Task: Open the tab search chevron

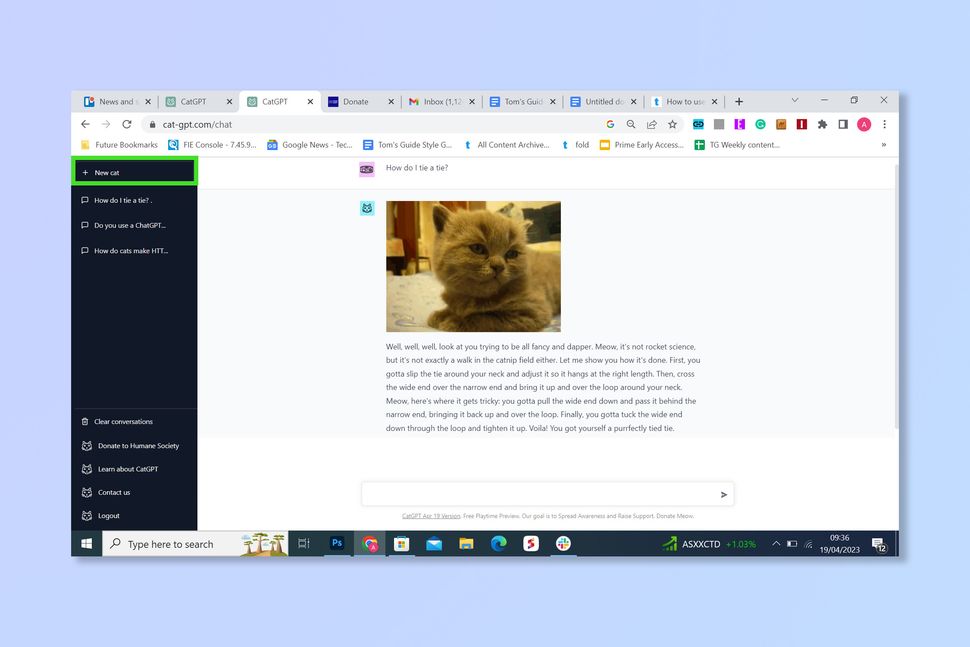Action: pos(795,101)
